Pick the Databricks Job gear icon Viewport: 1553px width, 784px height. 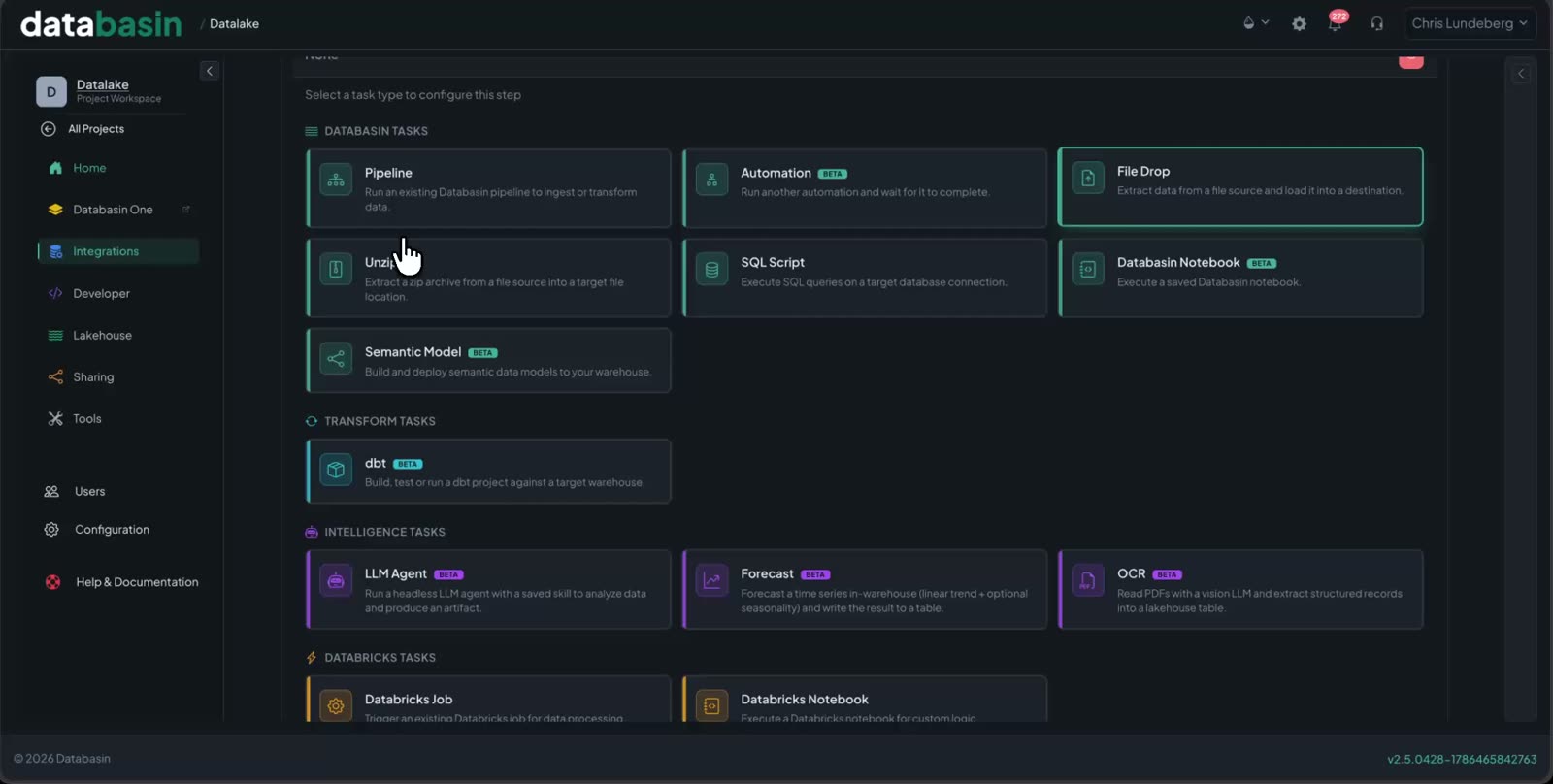tap(336, 705)
